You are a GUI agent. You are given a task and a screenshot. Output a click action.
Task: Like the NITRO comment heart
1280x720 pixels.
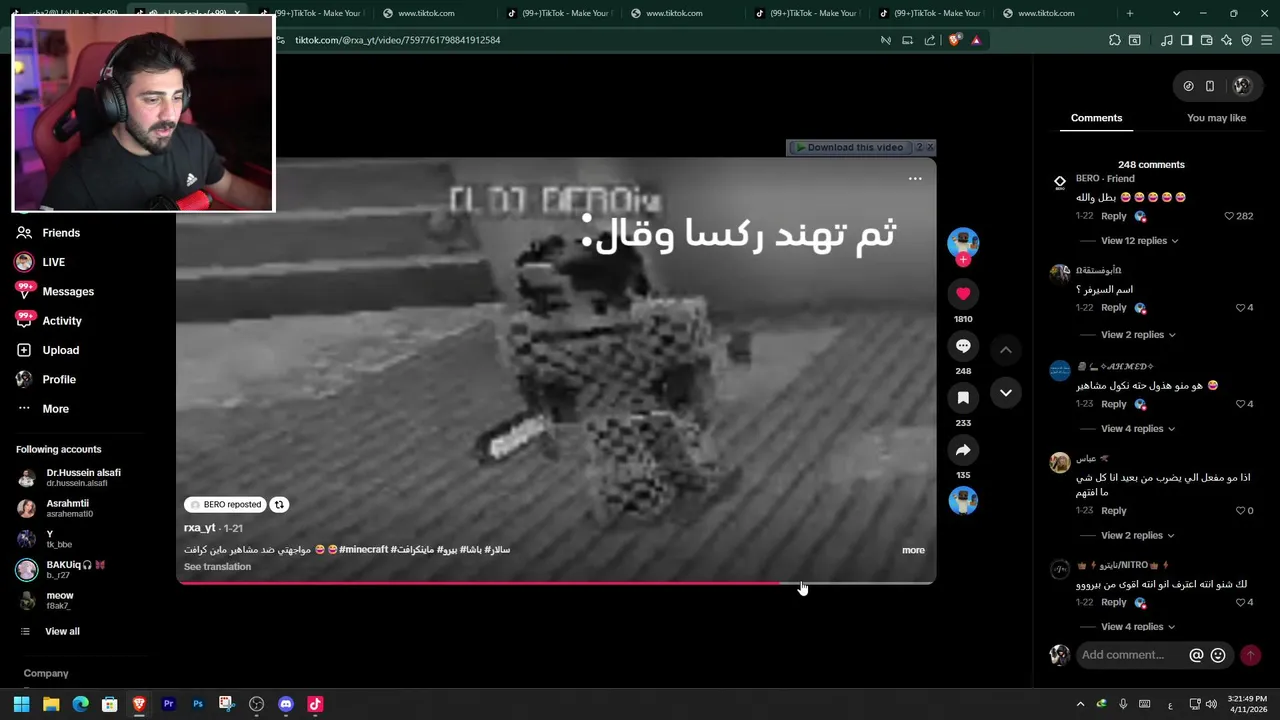tap(1240, 603)
